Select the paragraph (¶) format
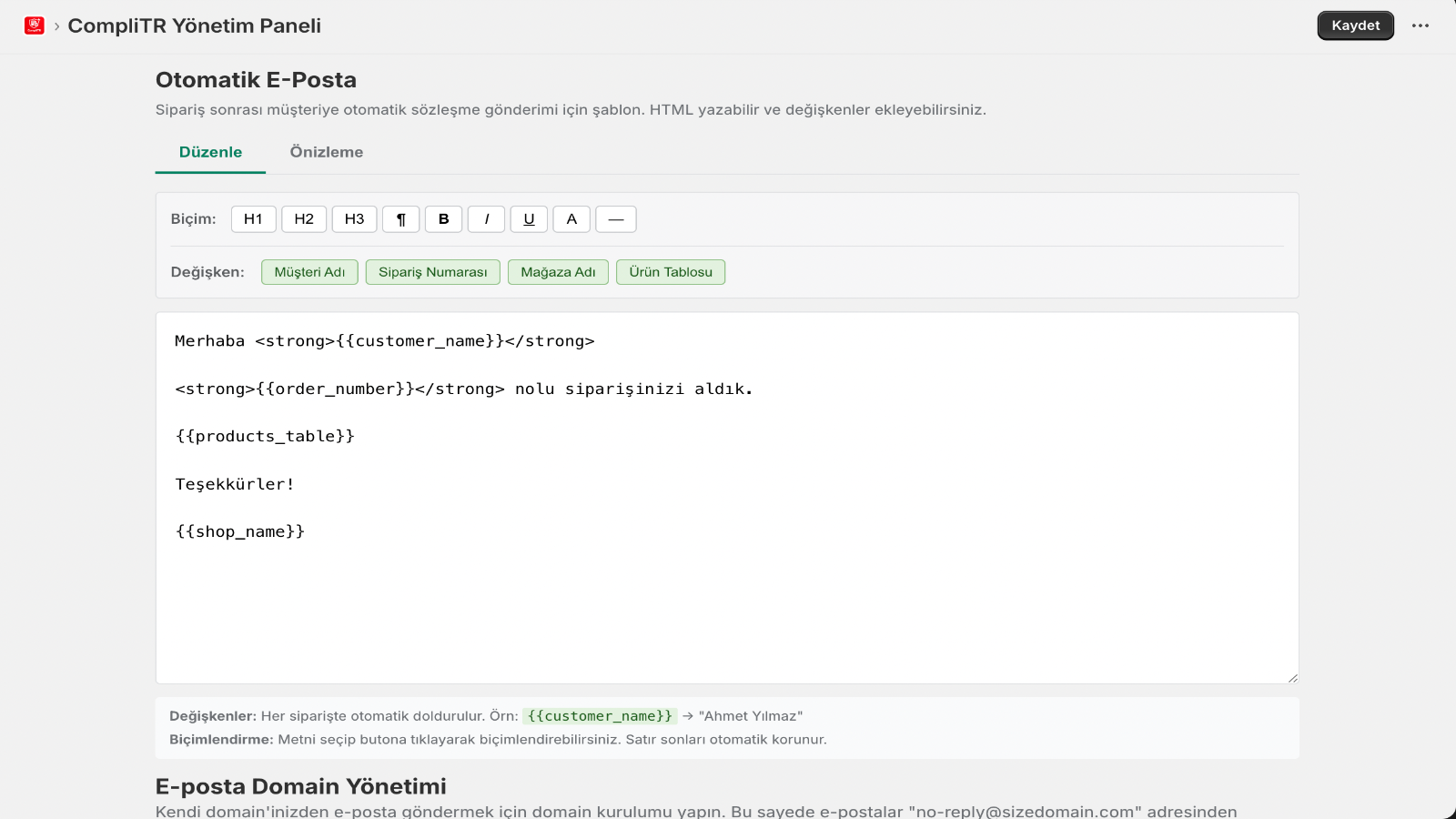 [400, 218]
